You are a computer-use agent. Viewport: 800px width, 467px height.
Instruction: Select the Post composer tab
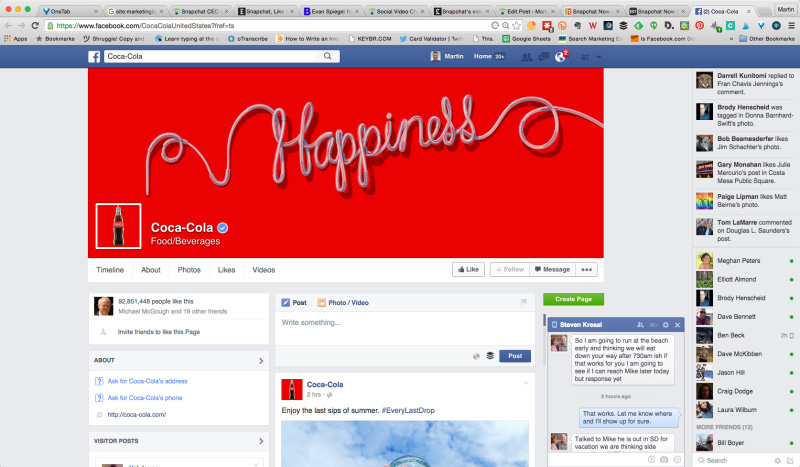pos(294,303)
